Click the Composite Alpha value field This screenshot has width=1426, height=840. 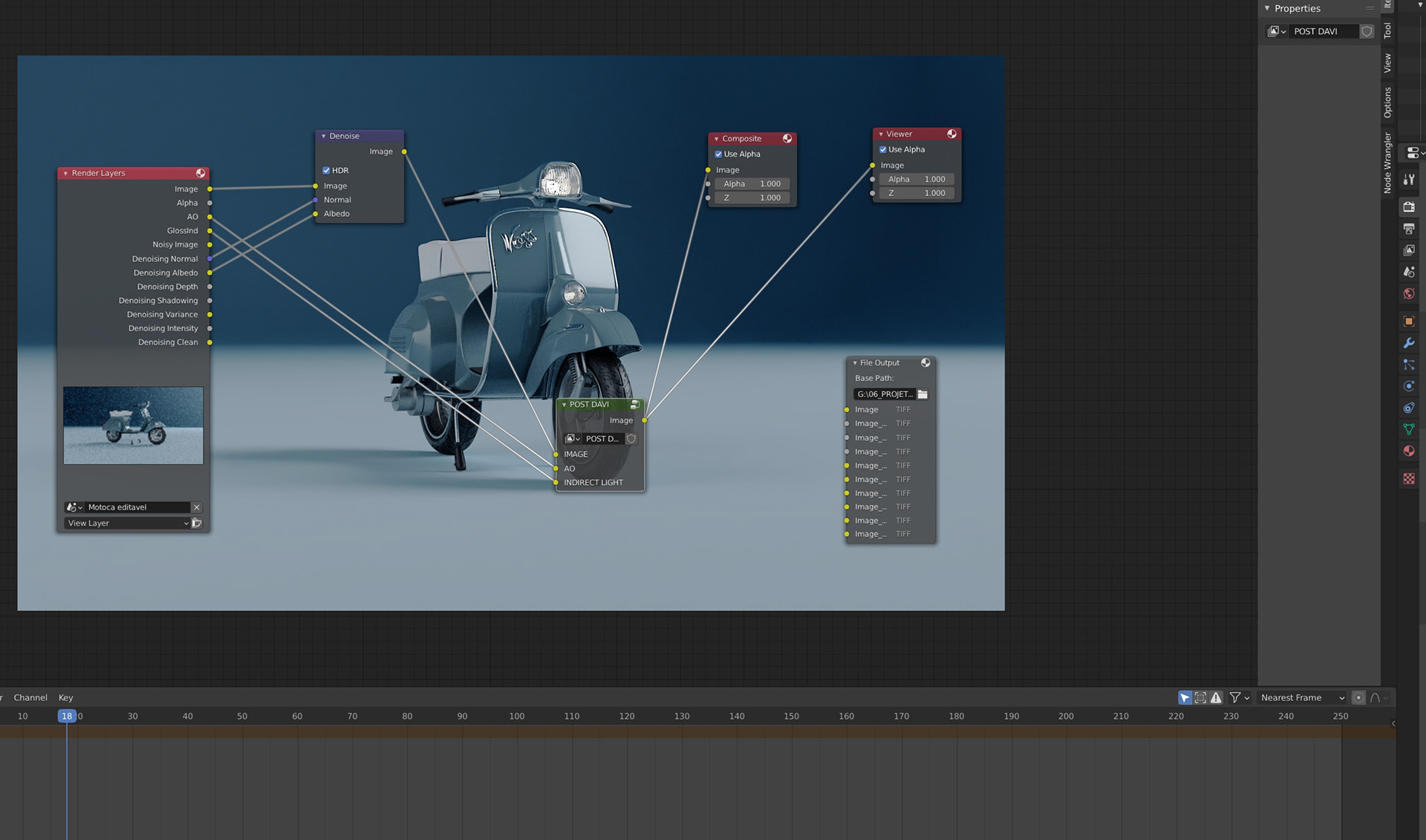[x=752, y=183]
